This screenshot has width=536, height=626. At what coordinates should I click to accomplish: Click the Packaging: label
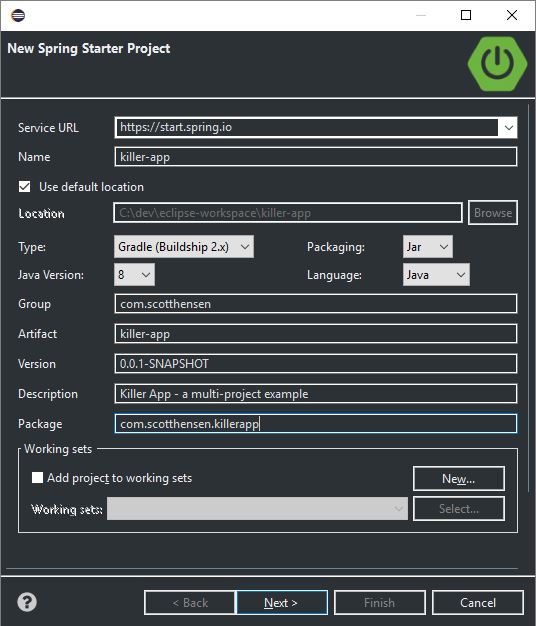tap(336, 247)
